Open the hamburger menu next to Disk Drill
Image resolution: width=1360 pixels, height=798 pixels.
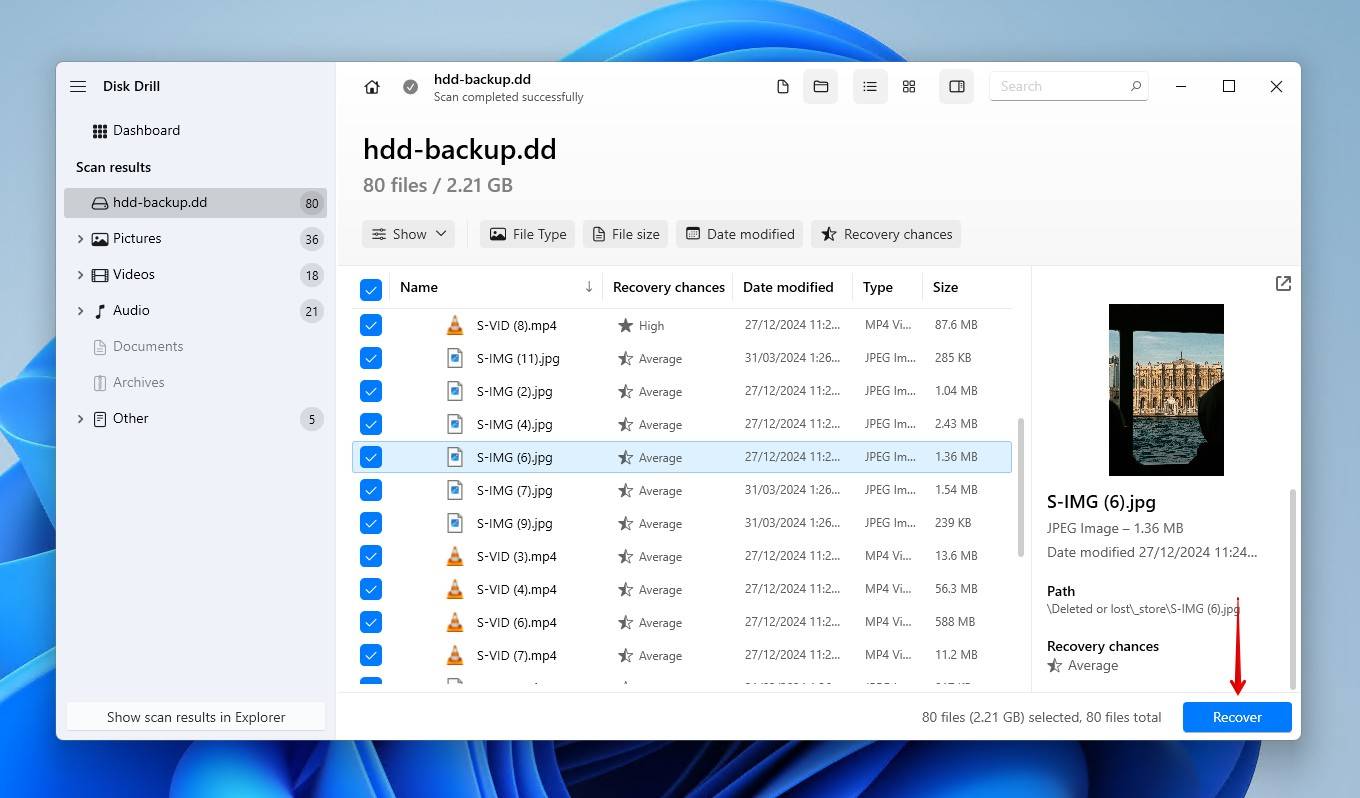click(78, 87)
